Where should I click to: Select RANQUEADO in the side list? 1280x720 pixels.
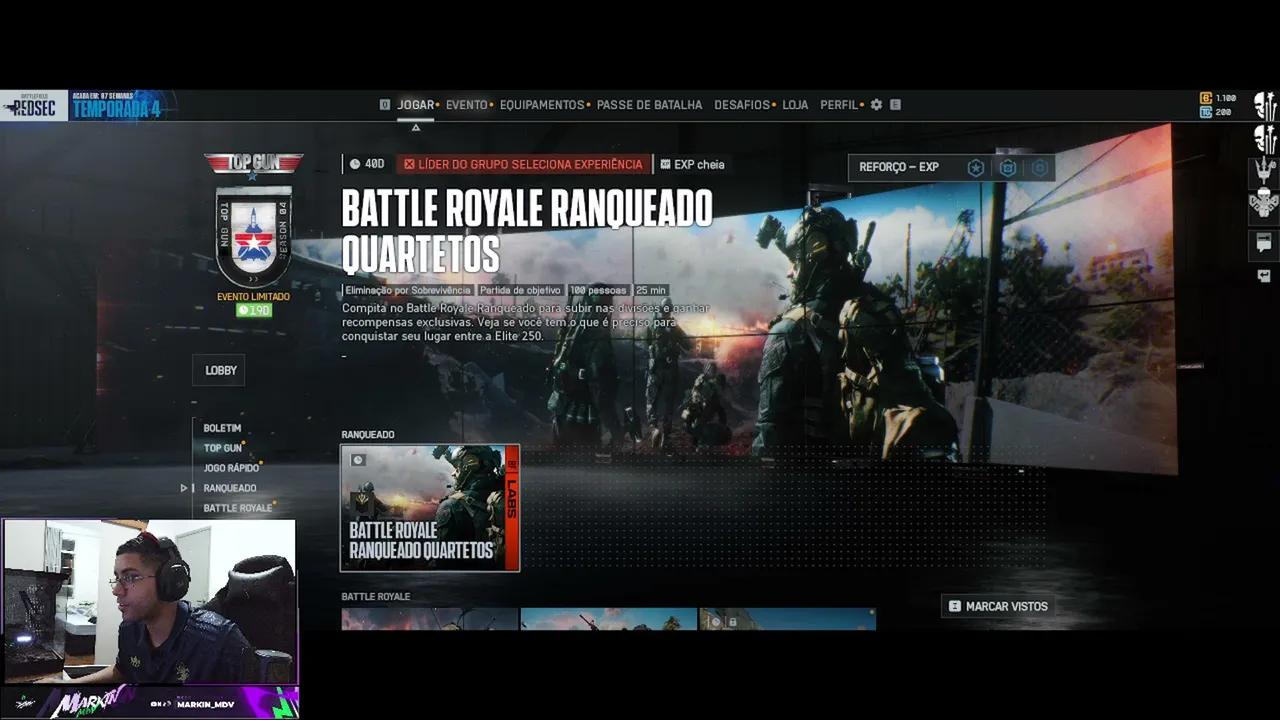pyautogui.click(x=230, y=488)
